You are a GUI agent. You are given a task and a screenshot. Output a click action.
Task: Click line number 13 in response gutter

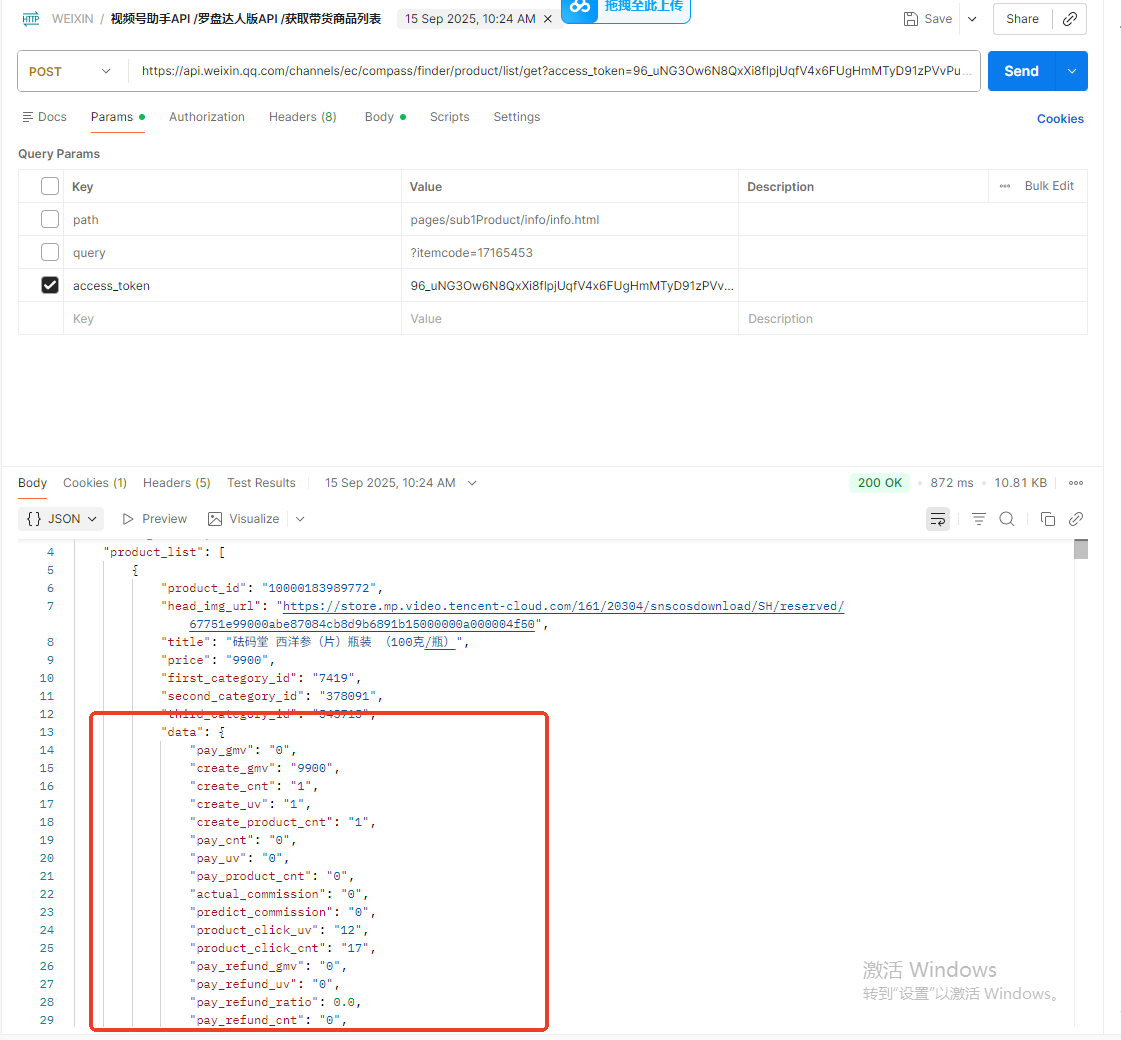[46, 732]
